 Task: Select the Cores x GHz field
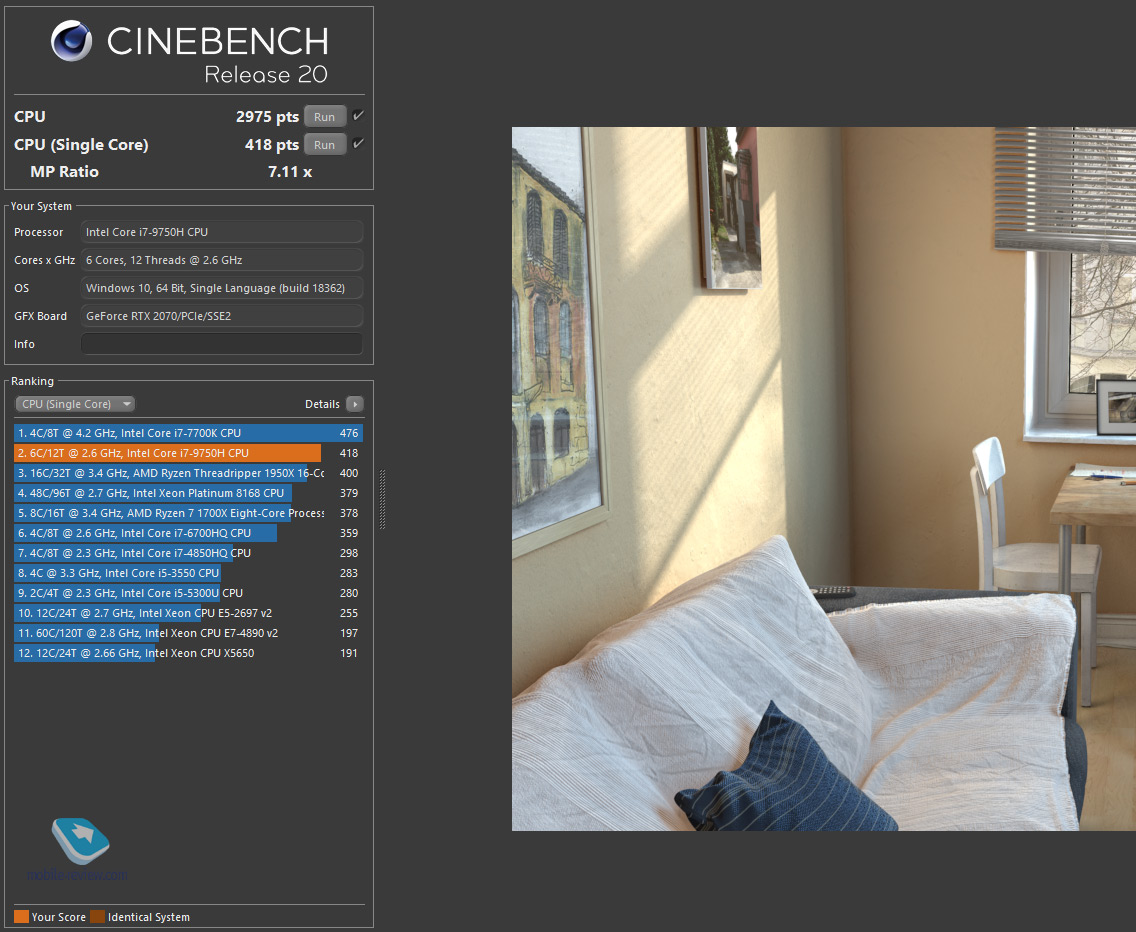(x=222, y=260)
